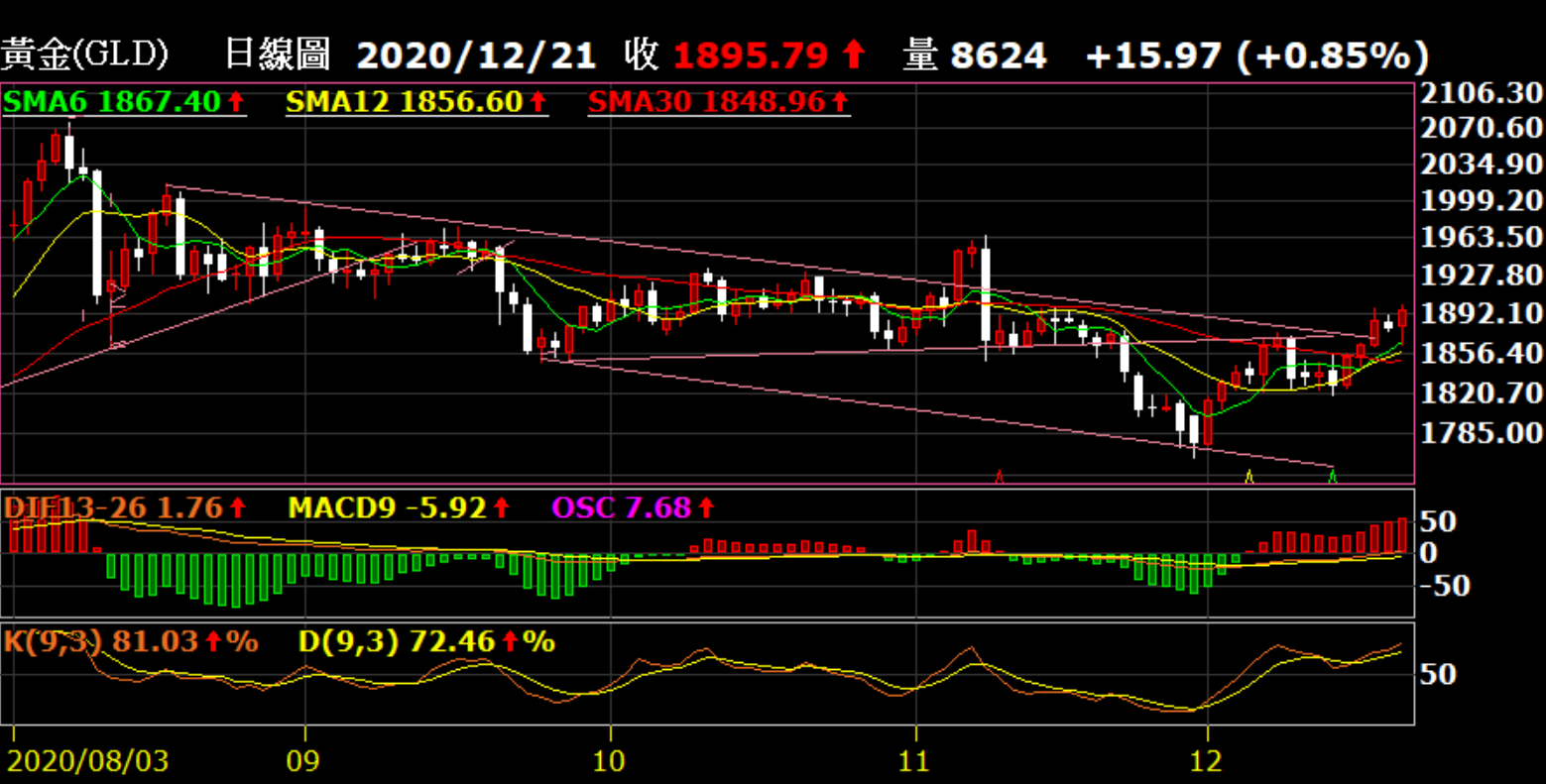This screenshot has height=784, width=1546.
Task: Click the red marker on the bottom axis
Action: [1000, 477]
